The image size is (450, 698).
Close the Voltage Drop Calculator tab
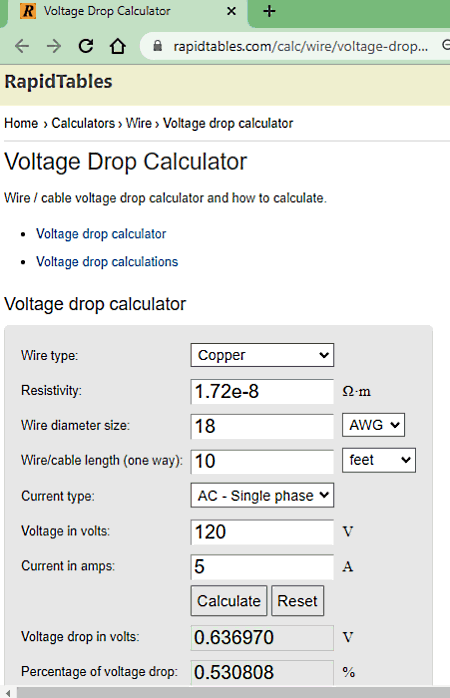tap(231, 11)
